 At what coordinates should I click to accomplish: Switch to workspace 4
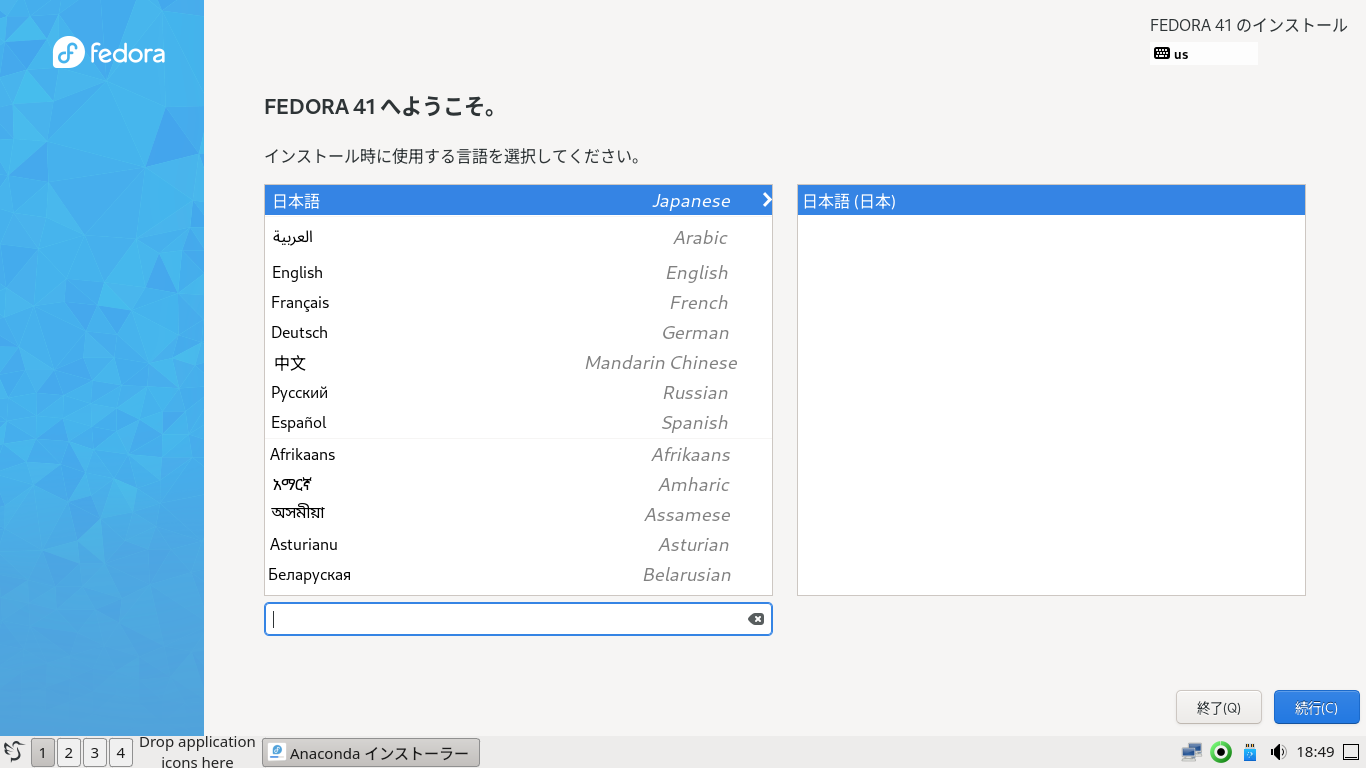coord(121,752)
